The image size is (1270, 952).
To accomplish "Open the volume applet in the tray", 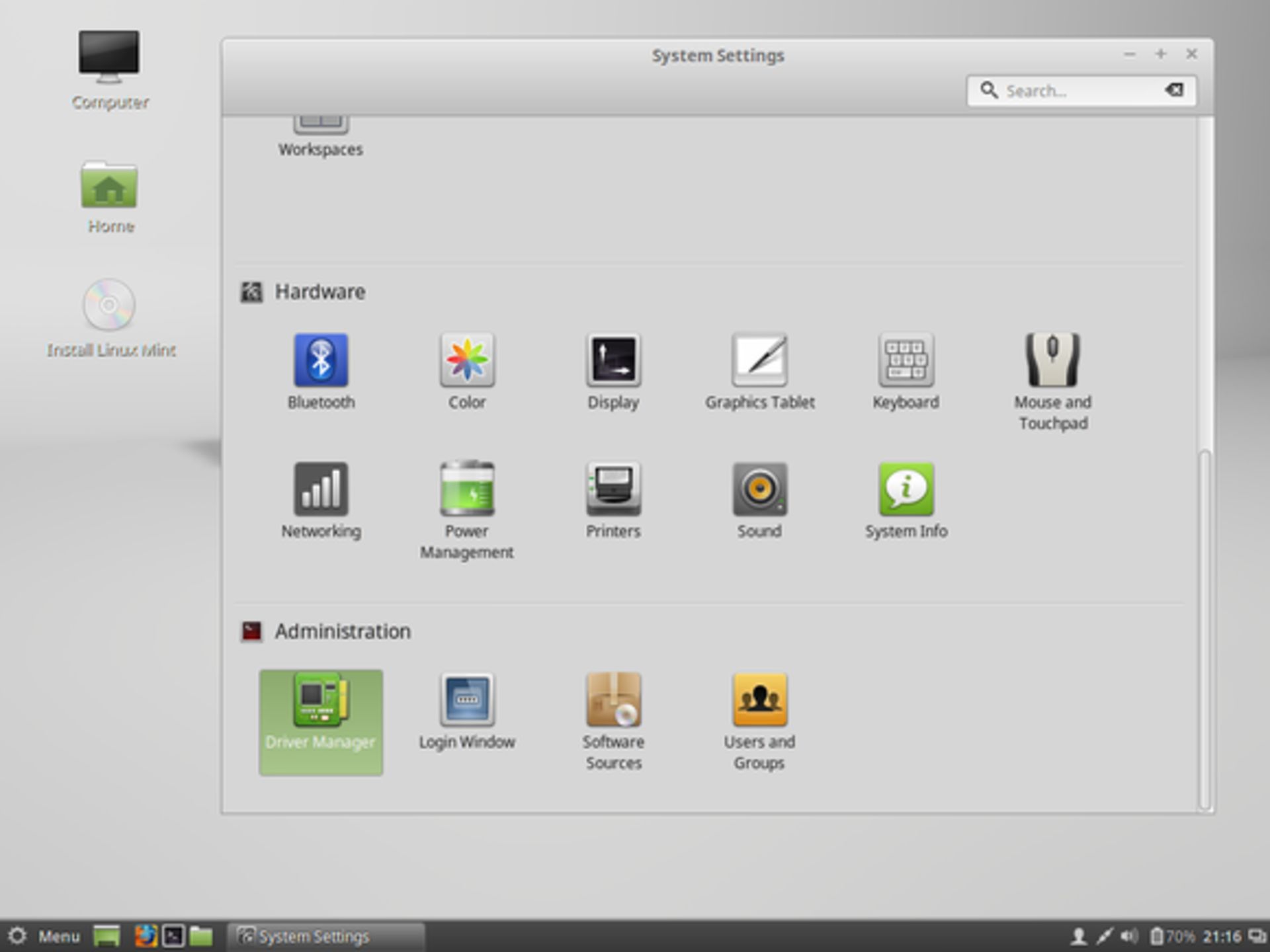I will click(1129, 936).
